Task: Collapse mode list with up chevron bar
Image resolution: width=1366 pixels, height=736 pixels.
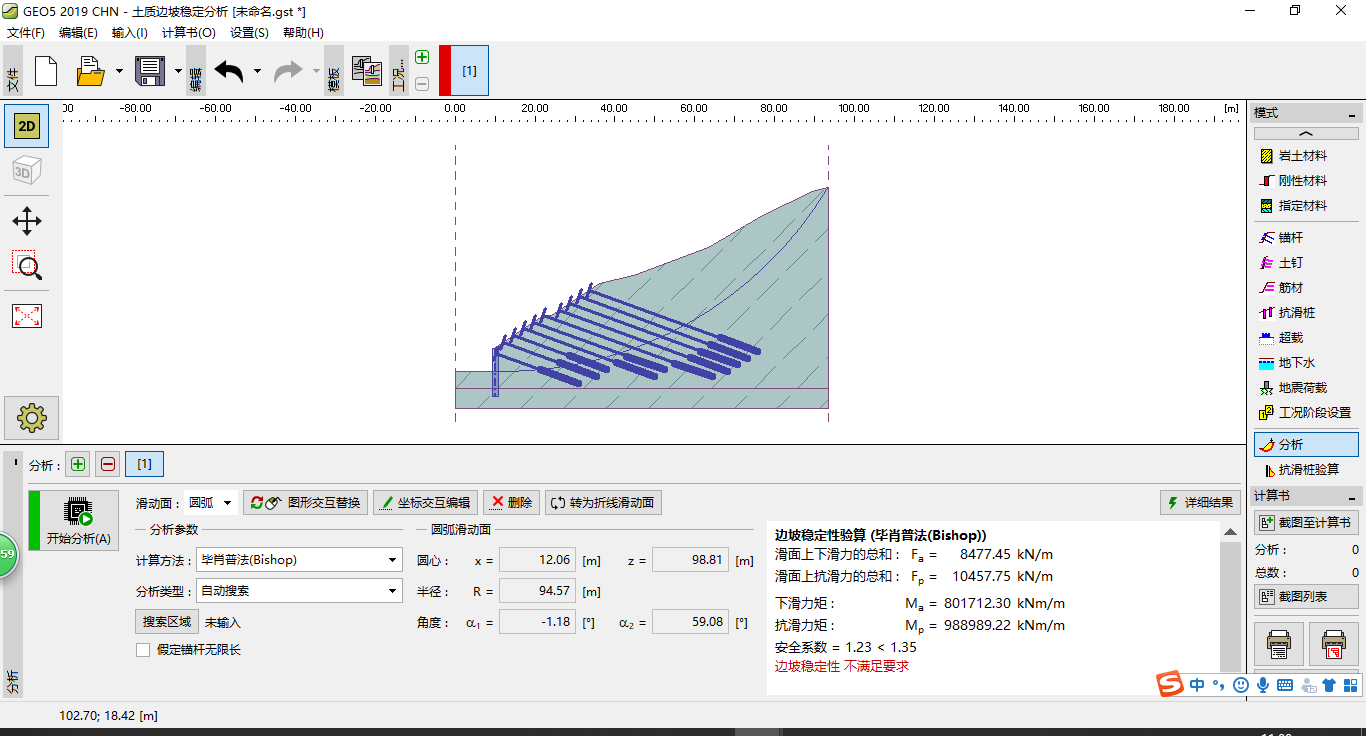Action: coord(1306,133)
